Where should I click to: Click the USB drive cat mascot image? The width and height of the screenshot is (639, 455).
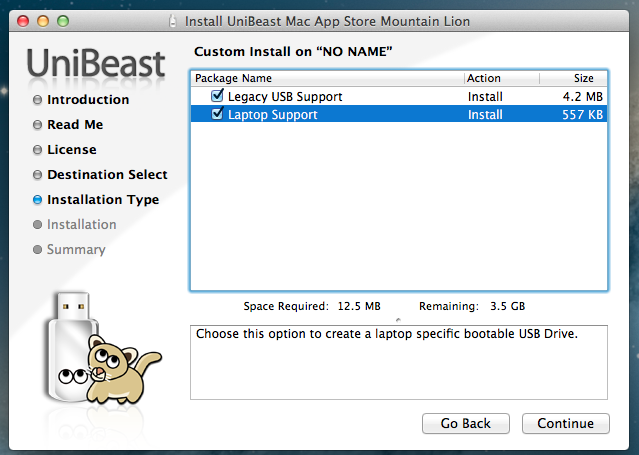(x=103, y=349)
